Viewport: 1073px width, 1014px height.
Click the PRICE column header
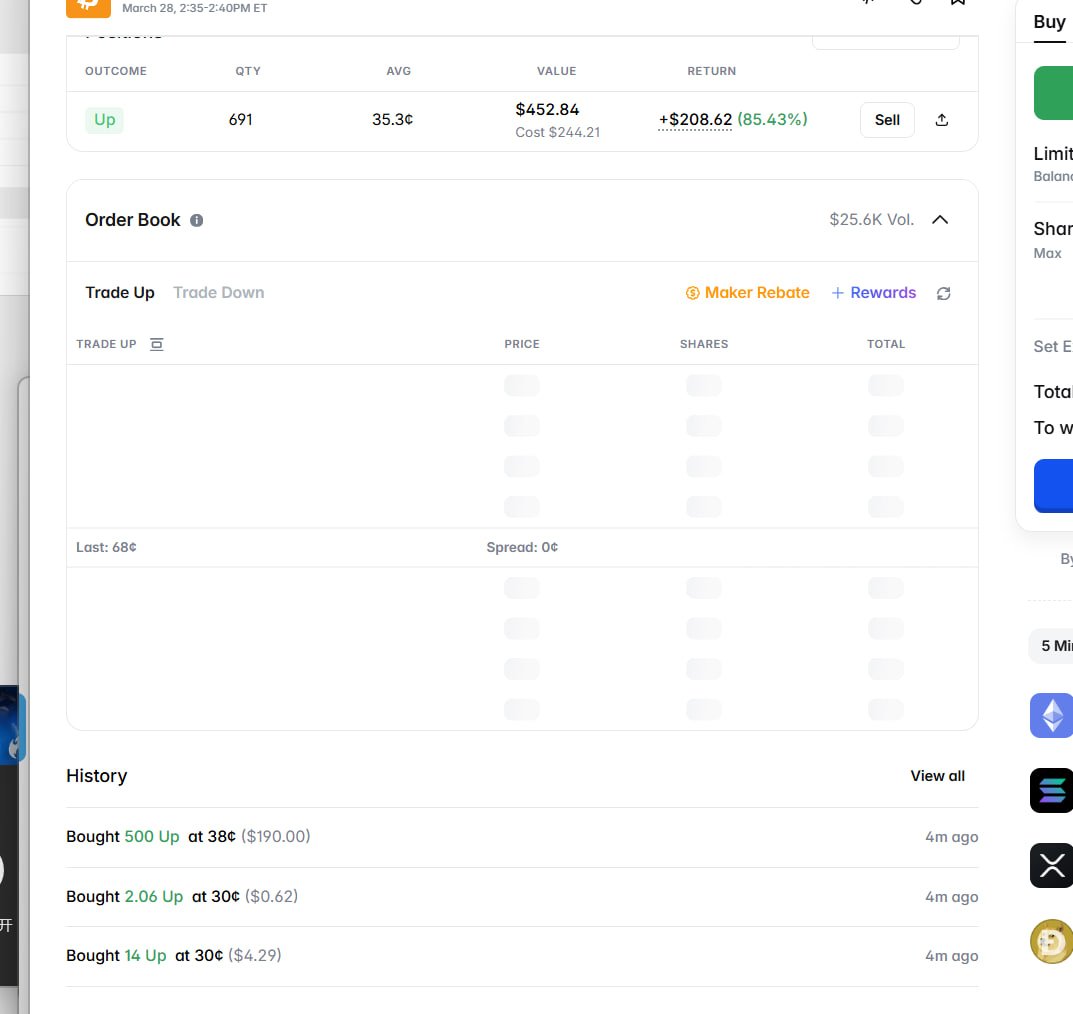pyautogui.click(x=522, y=344)
